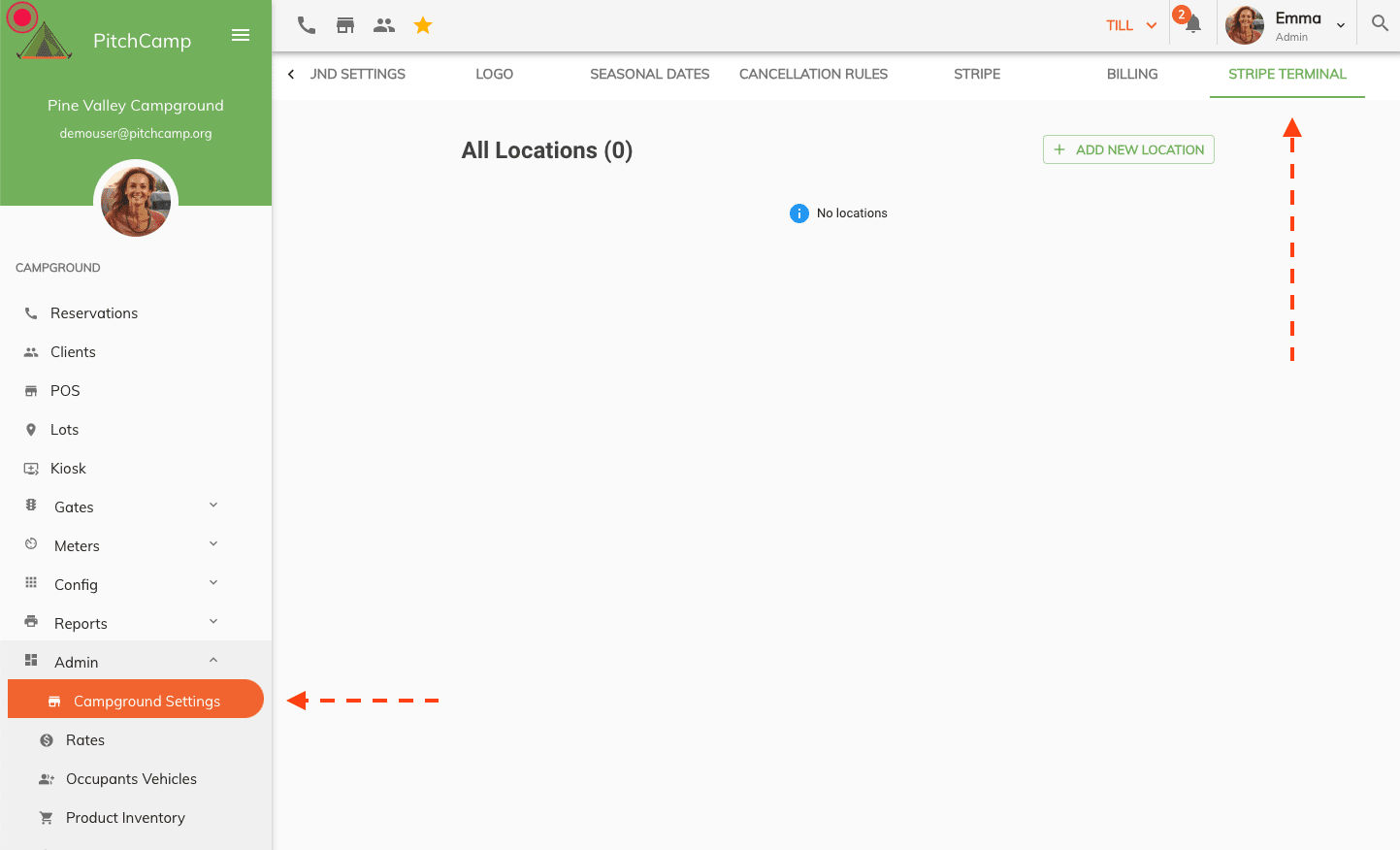Click the demouser@pitchcamp.org email text
The image size is (1400, 850).
point(136,133)
